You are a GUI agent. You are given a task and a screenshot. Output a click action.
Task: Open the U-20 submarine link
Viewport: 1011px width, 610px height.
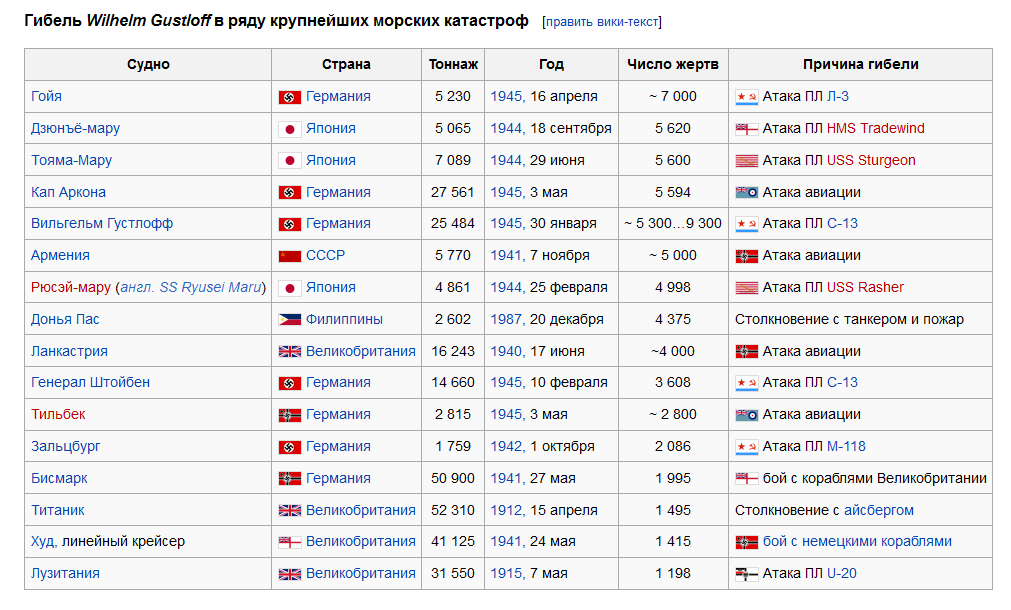coord(841,573)
